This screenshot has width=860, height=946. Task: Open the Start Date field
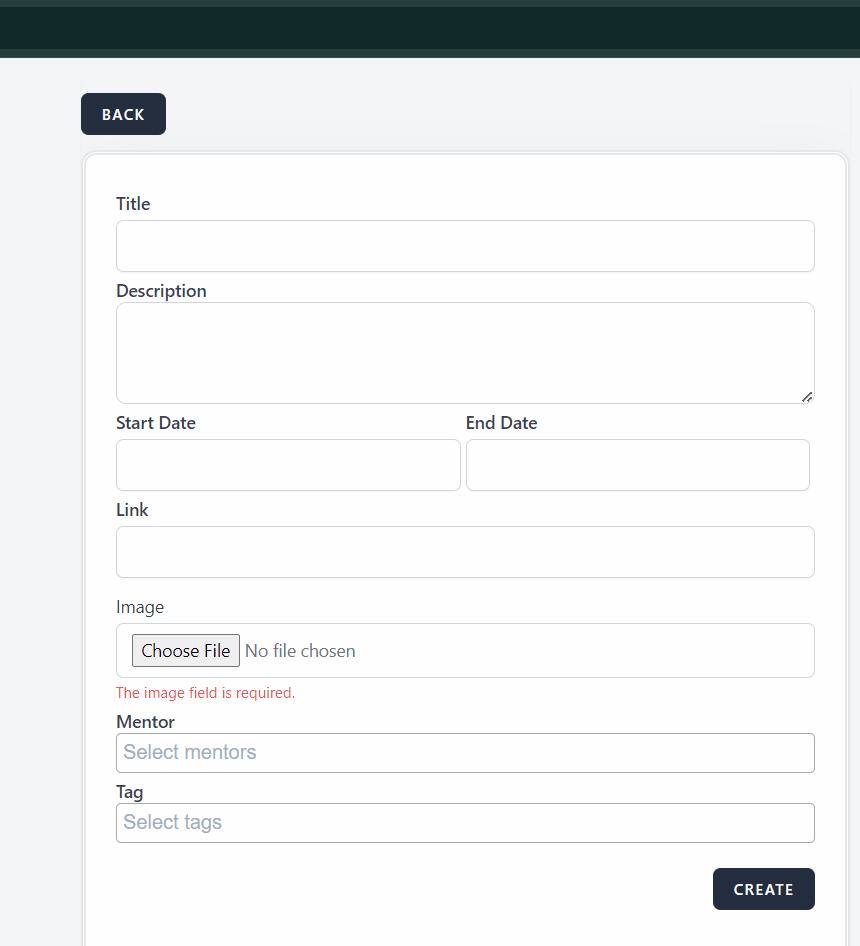(x=288, y=465)
